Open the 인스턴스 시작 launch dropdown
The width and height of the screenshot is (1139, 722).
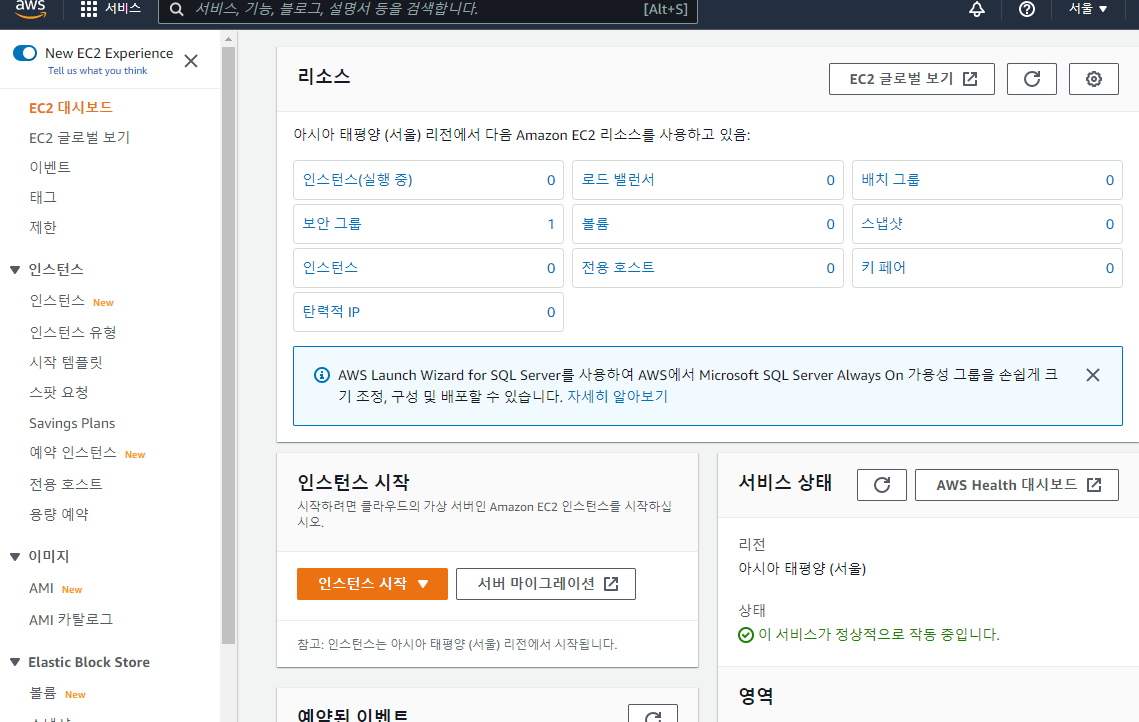point(372,584)
